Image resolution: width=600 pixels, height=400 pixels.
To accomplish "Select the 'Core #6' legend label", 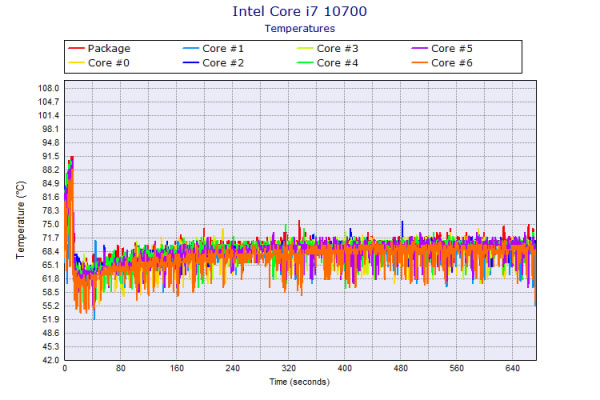I will click(x=452, y=63).
